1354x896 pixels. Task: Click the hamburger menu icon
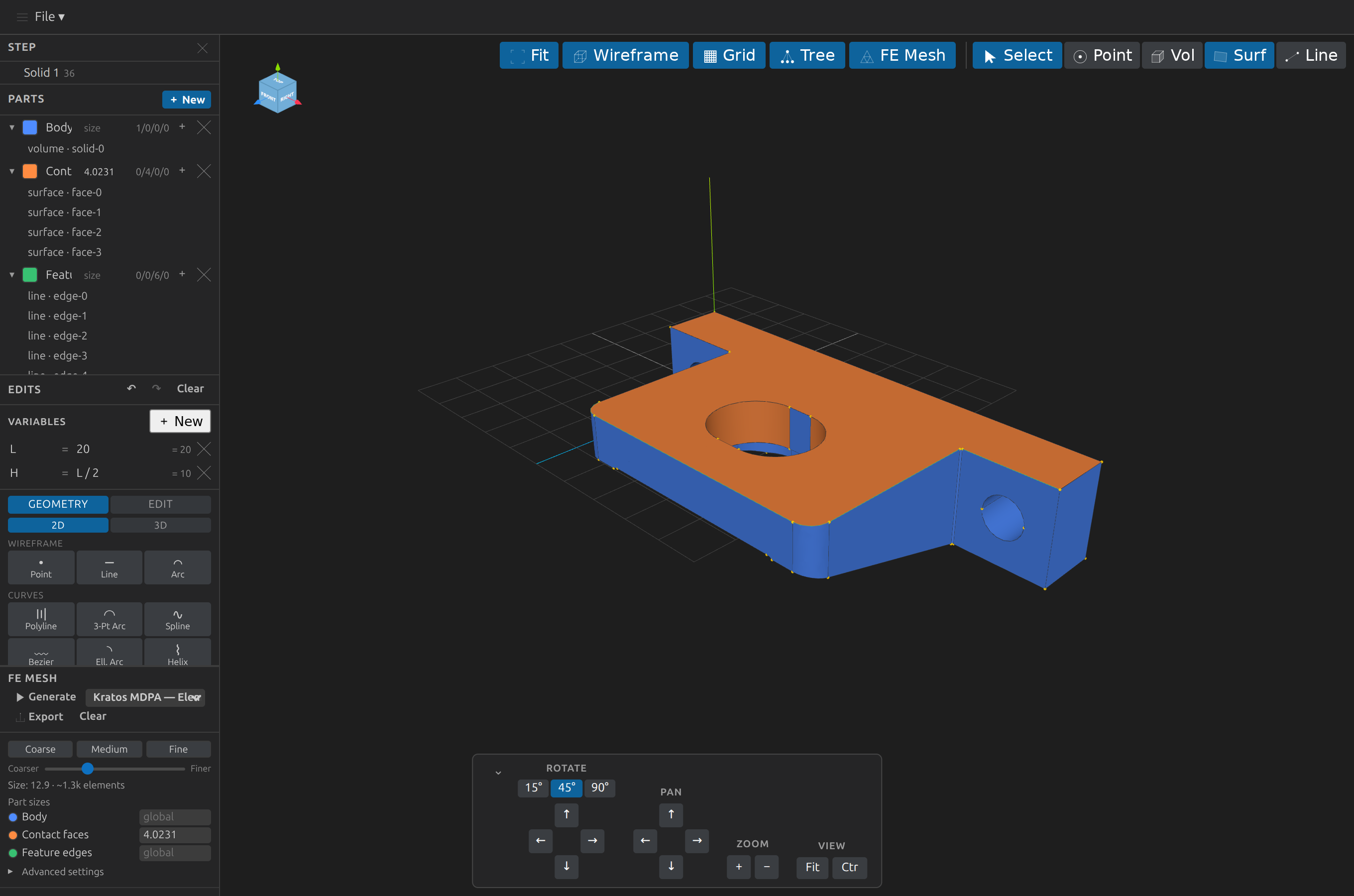click(22, 17)
